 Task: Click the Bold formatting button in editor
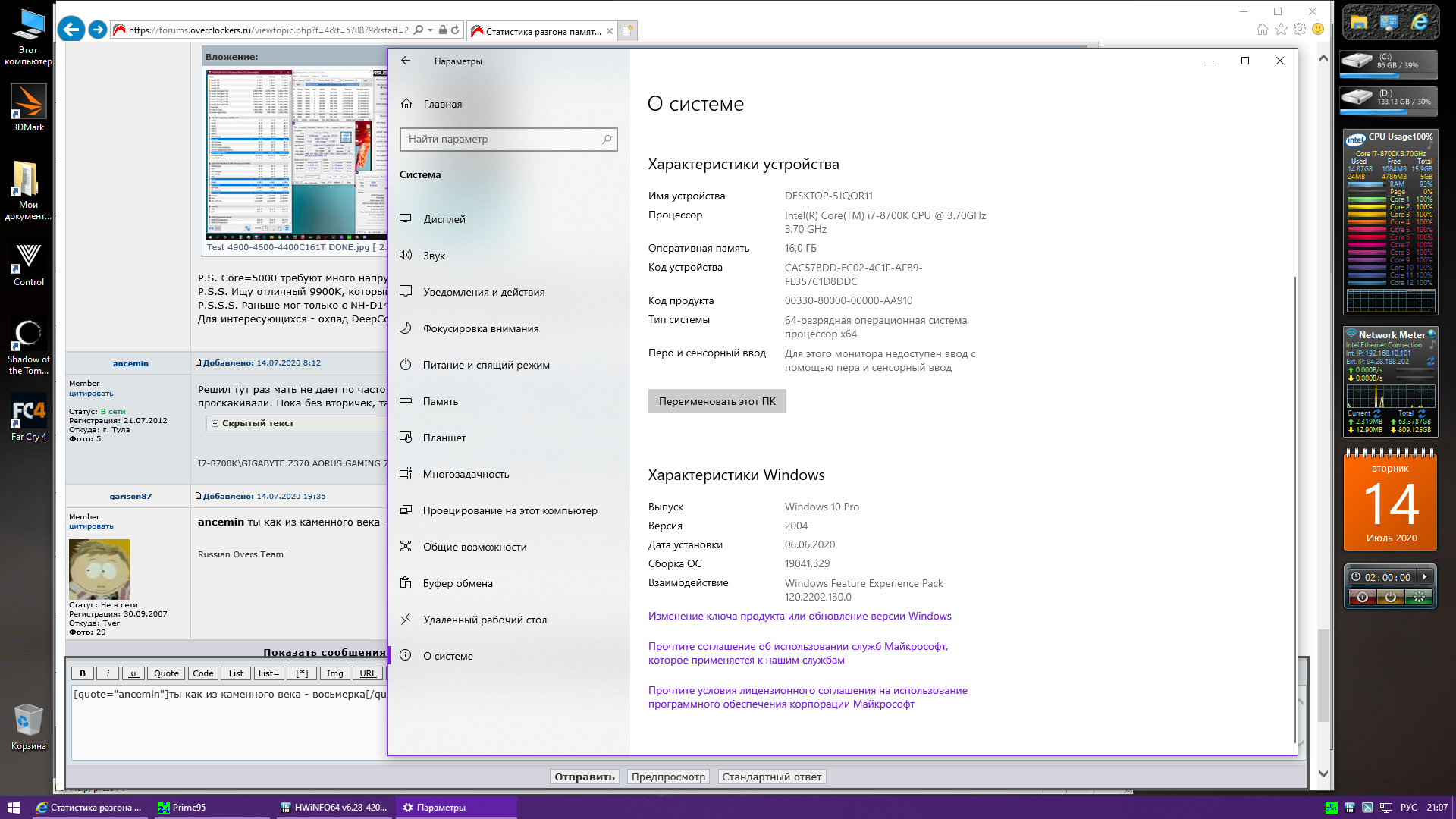point(83,673)
